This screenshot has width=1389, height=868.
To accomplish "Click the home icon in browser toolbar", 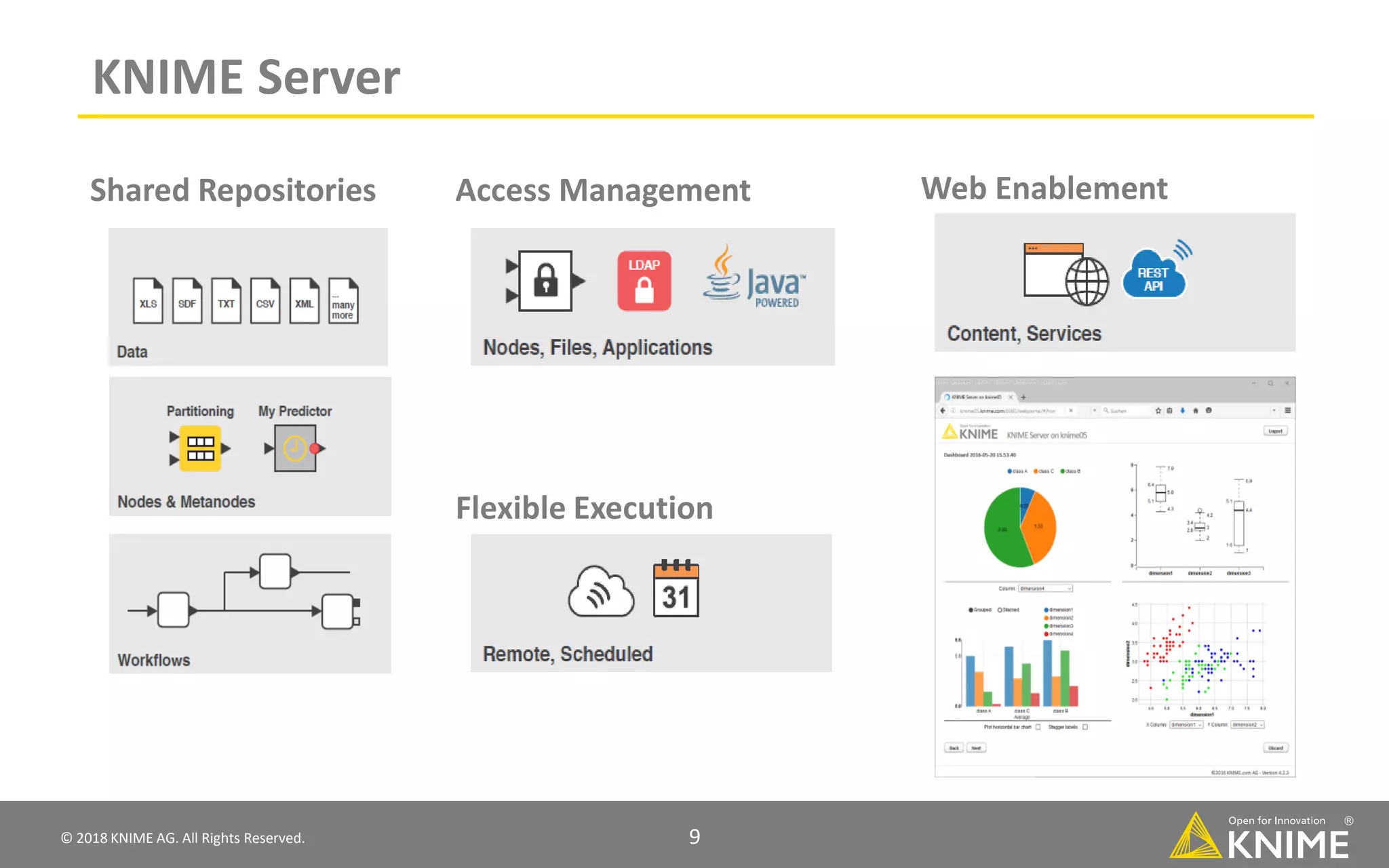I will point(1196,411).
